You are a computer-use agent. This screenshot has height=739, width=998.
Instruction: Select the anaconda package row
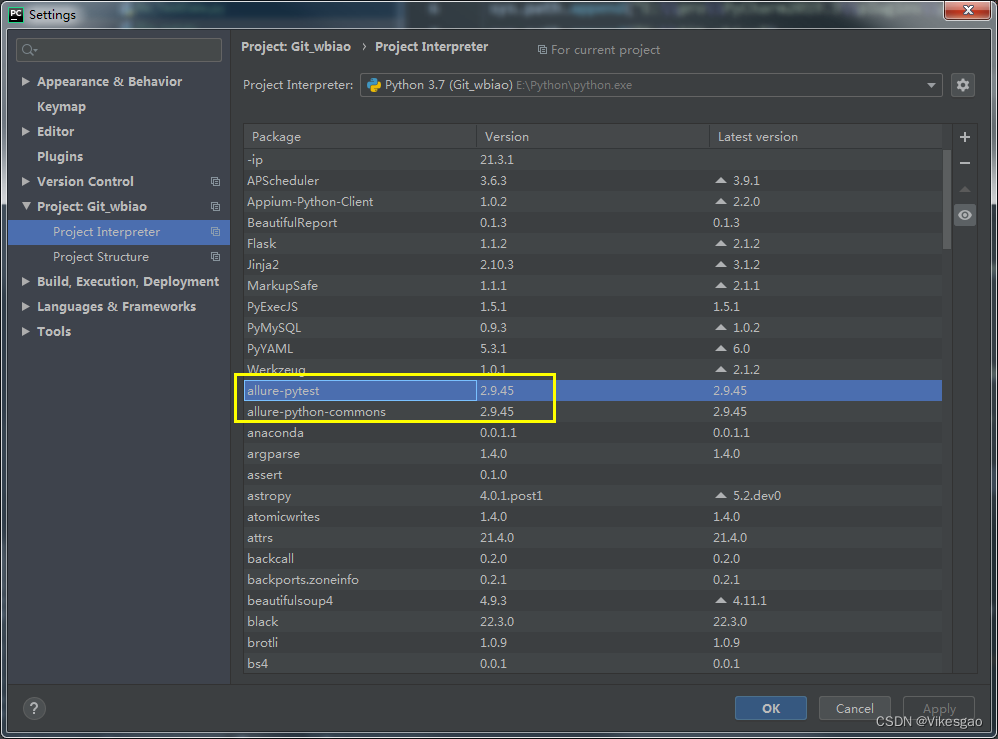tap(593, 433)
